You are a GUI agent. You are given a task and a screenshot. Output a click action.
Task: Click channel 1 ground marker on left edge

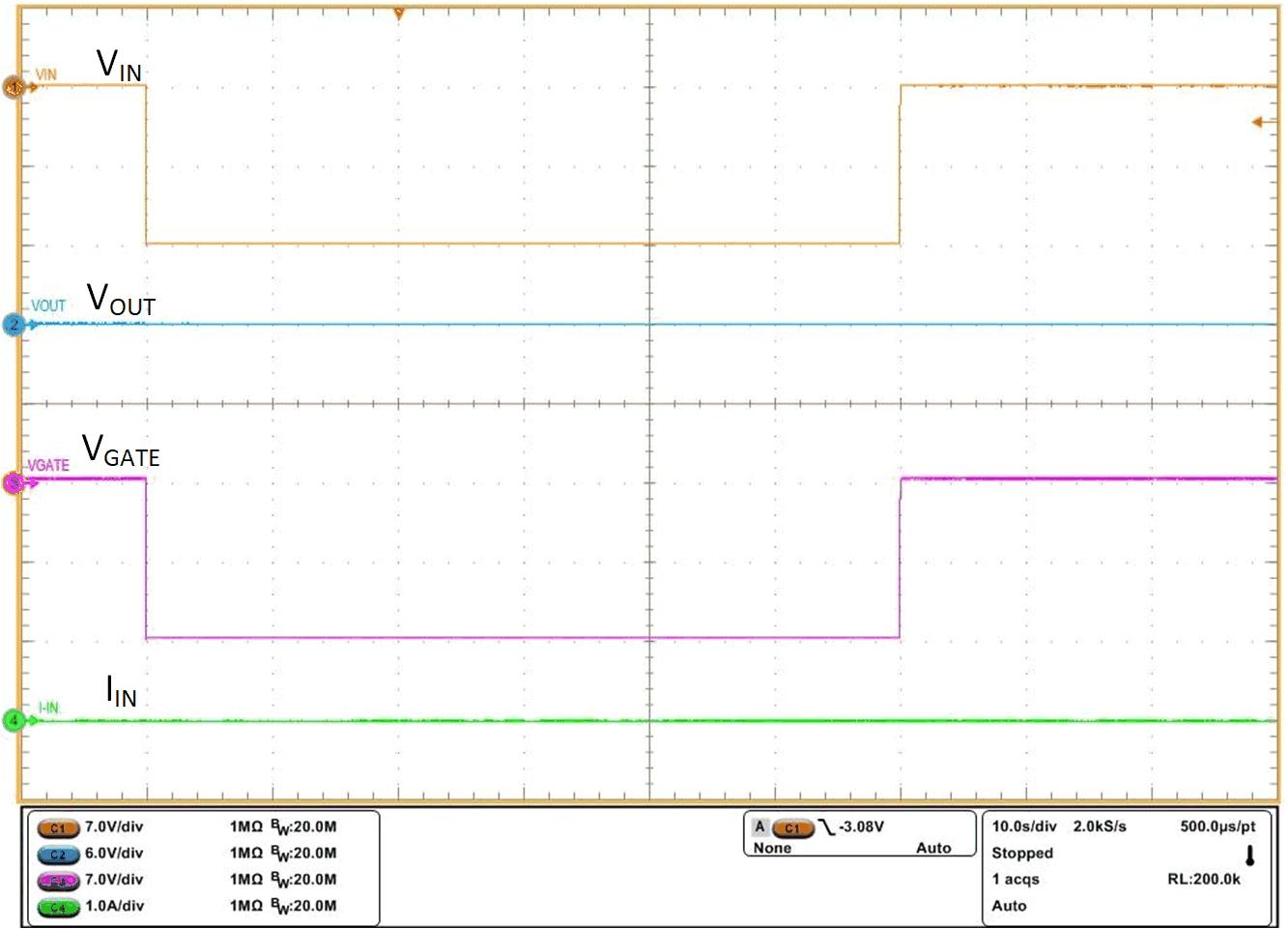tap(14, 88)
